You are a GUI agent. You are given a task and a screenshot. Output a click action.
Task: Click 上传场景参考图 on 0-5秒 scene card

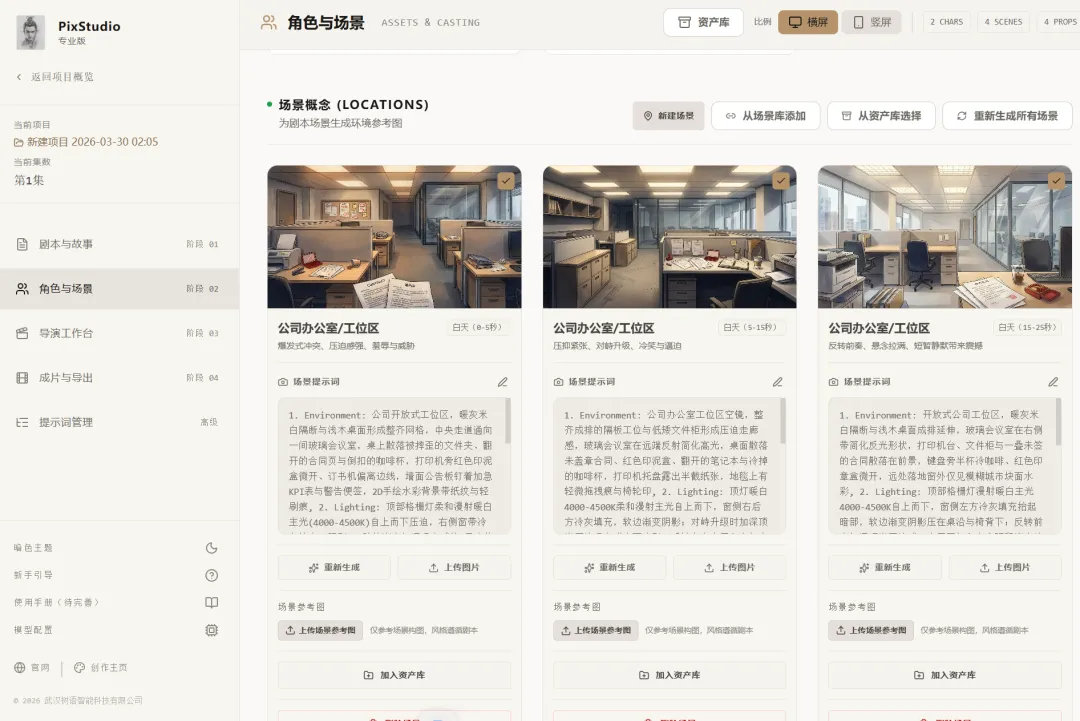pyautogui.click(x=320, y=630)
